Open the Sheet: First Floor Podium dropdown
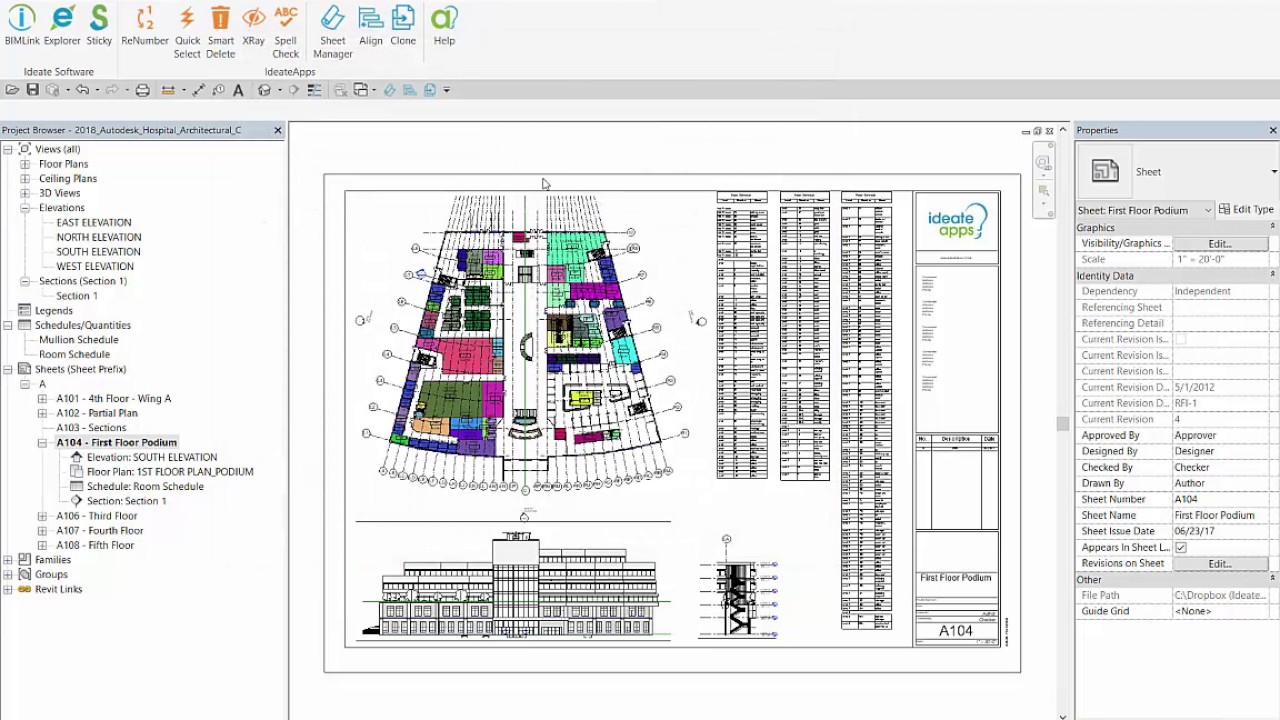Image resolution: width=1280 pixels, height=720 pixels. tap(1145, 210)
